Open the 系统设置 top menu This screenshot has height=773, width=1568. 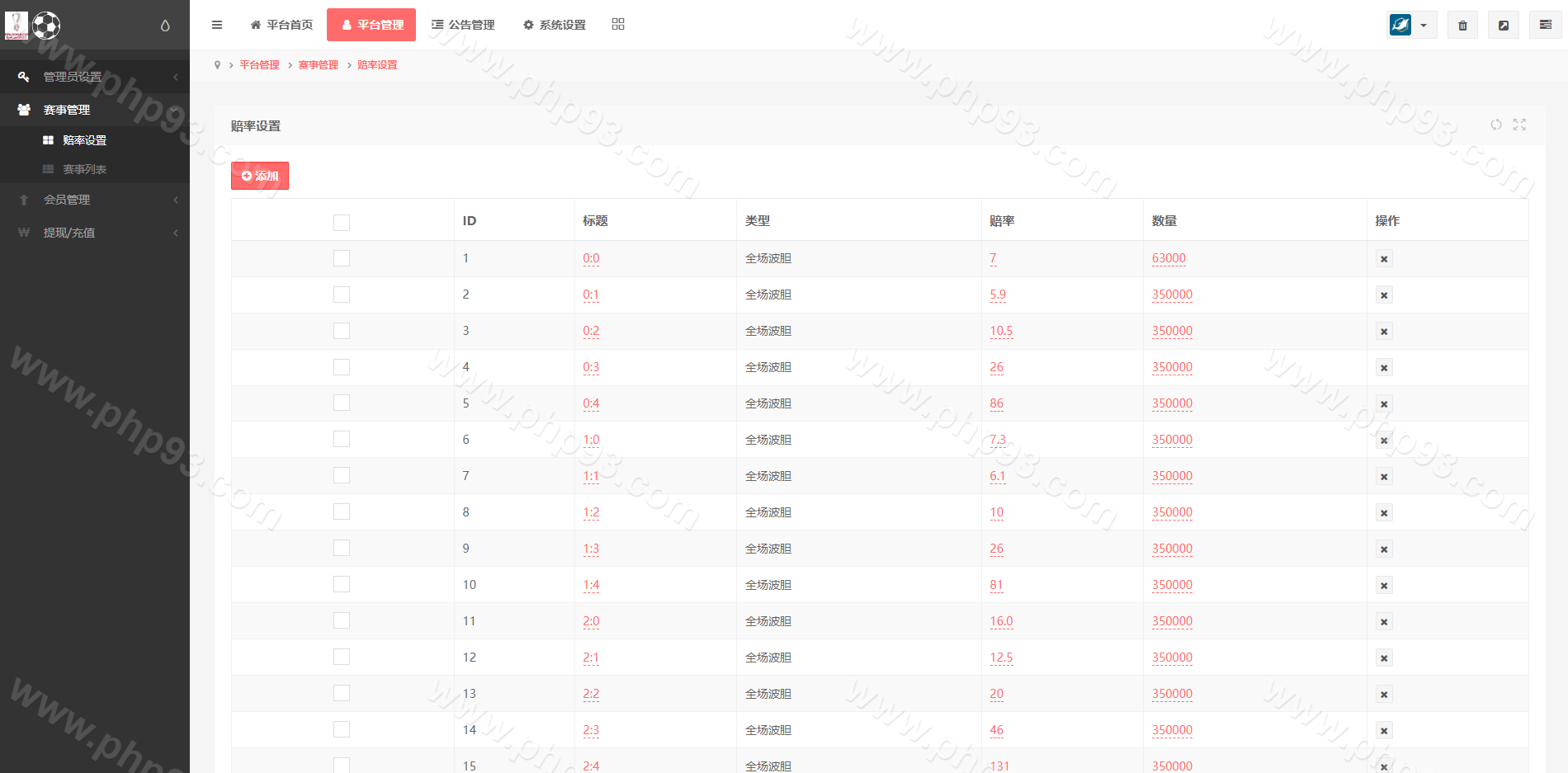(555, 25)
